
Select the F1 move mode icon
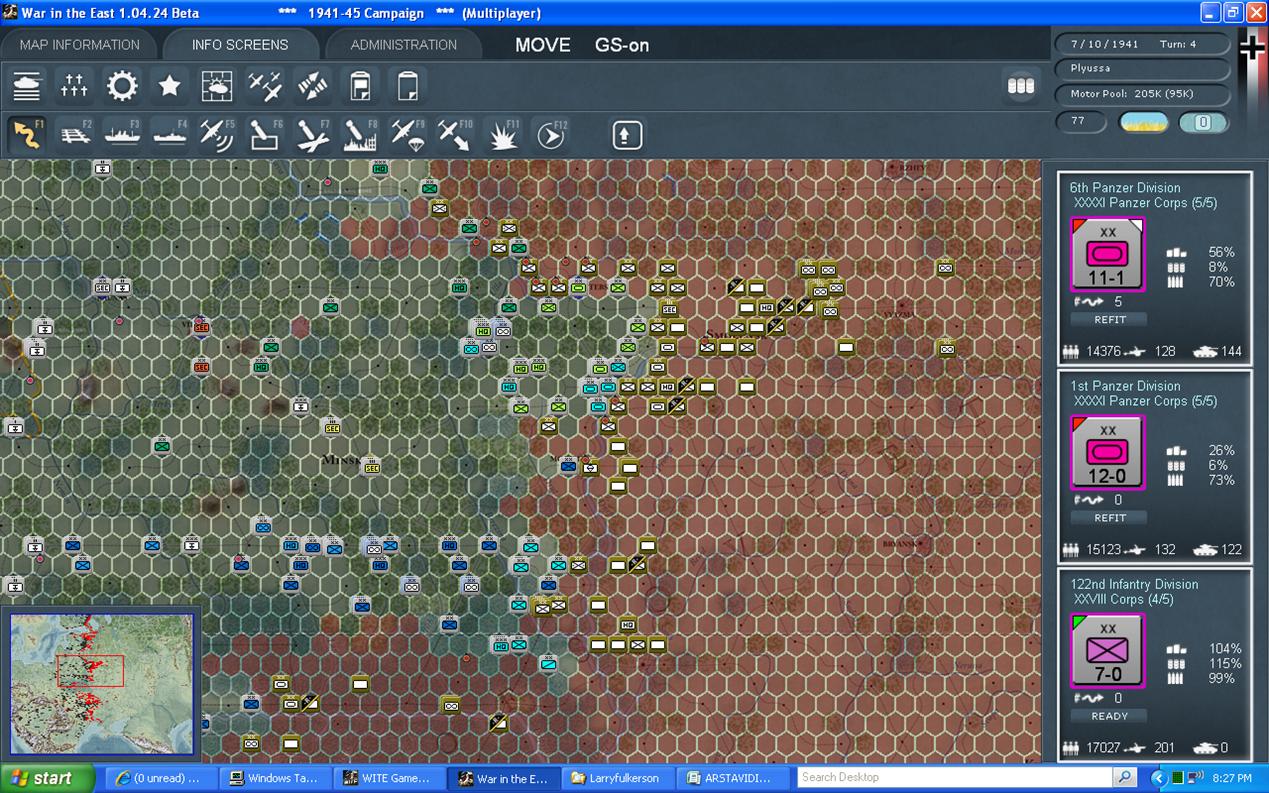(x=27, y=134)
